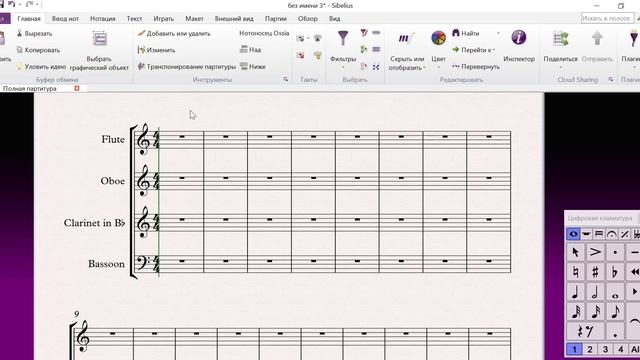Click the Перевернуть (flip) command

(x=476, y=67)
